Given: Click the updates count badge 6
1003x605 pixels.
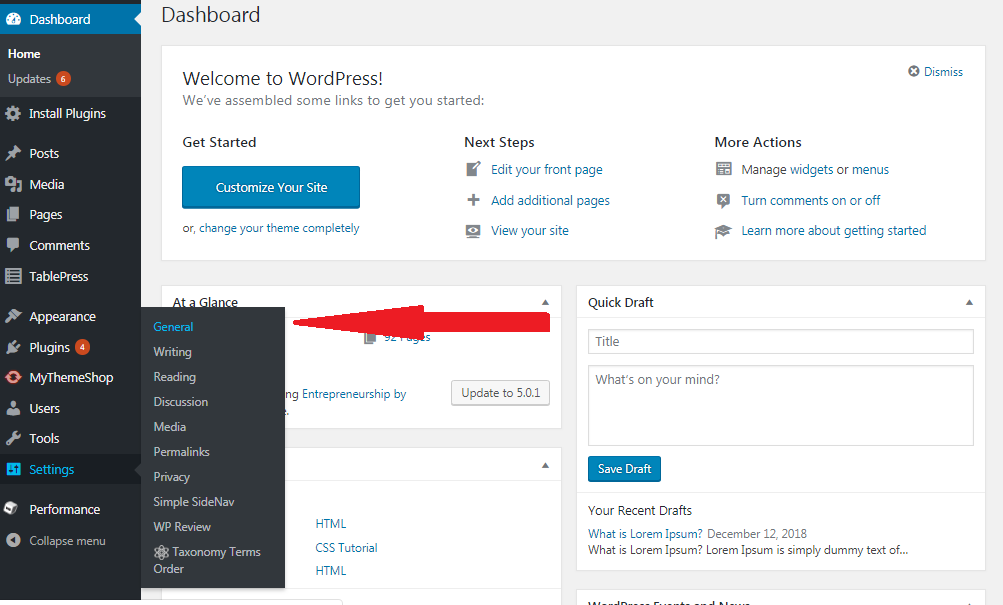Looking at the screenshot, I should (63, 79).
